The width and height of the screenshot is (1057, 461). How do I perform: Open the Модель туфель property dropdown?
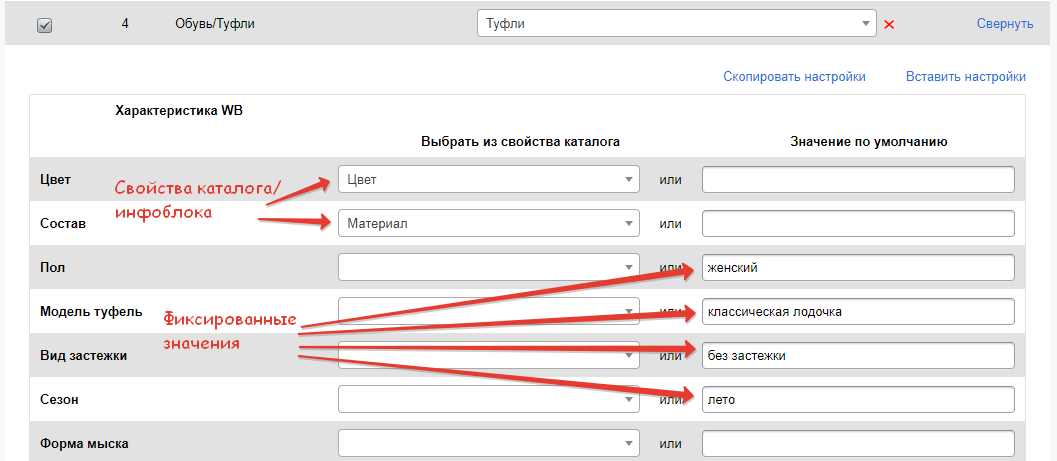click(x=488, y=311)
